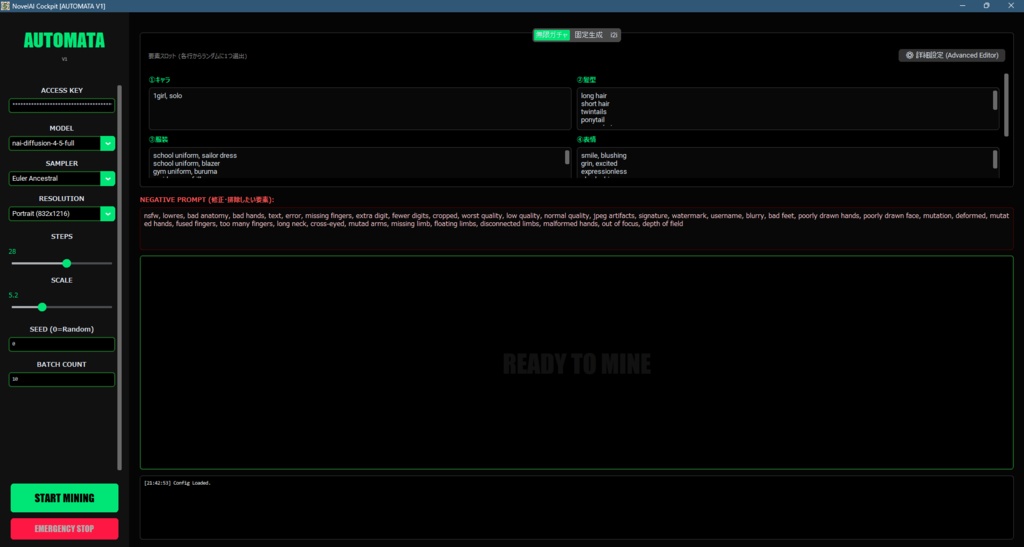The width and height of the screenshot is (1024, 547).
Task: Click the scrollbar of the ③服装 list box
Action: 567,157
